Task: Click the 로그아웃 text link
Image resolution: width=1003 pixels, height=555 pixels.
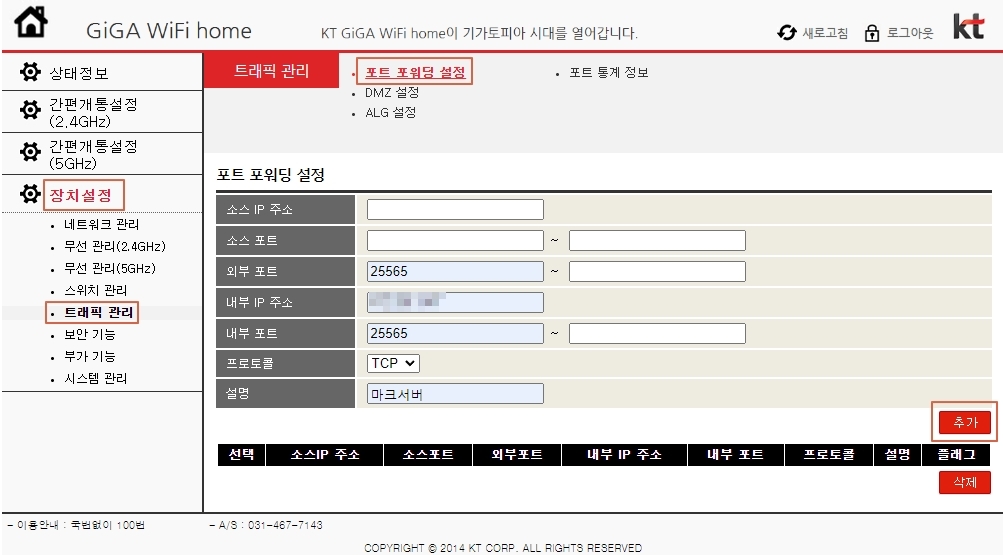Action: (910, 33)
